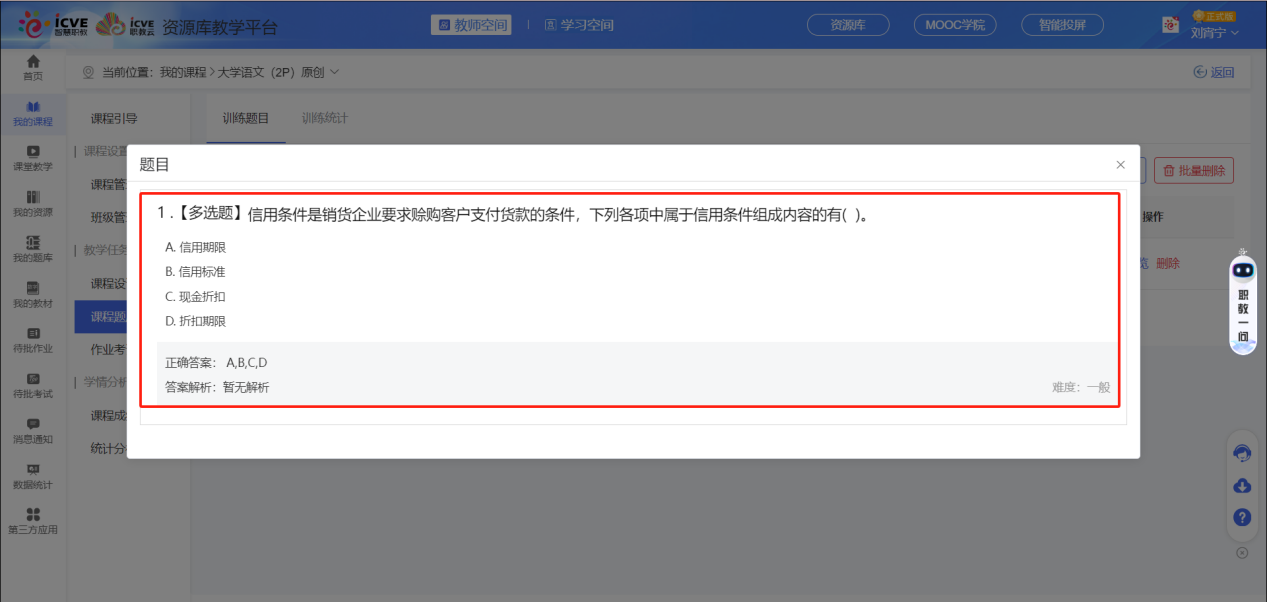Open 我的课程 in left sidebar
The image size is (1267, 602).
pyautogui.click(x=33, y=113)
